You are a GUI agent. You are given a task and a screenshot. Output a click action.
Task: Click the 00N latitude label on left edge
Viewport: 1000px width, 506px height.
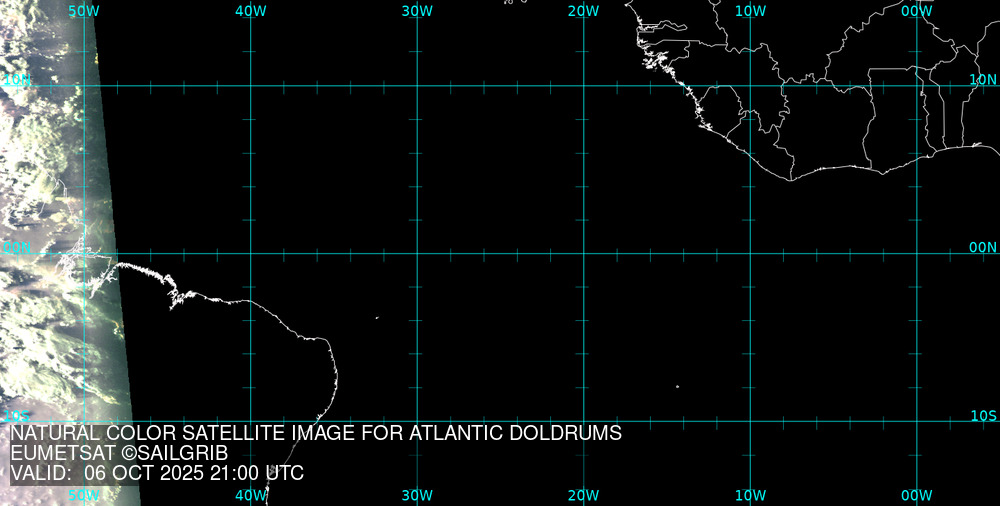17,247
